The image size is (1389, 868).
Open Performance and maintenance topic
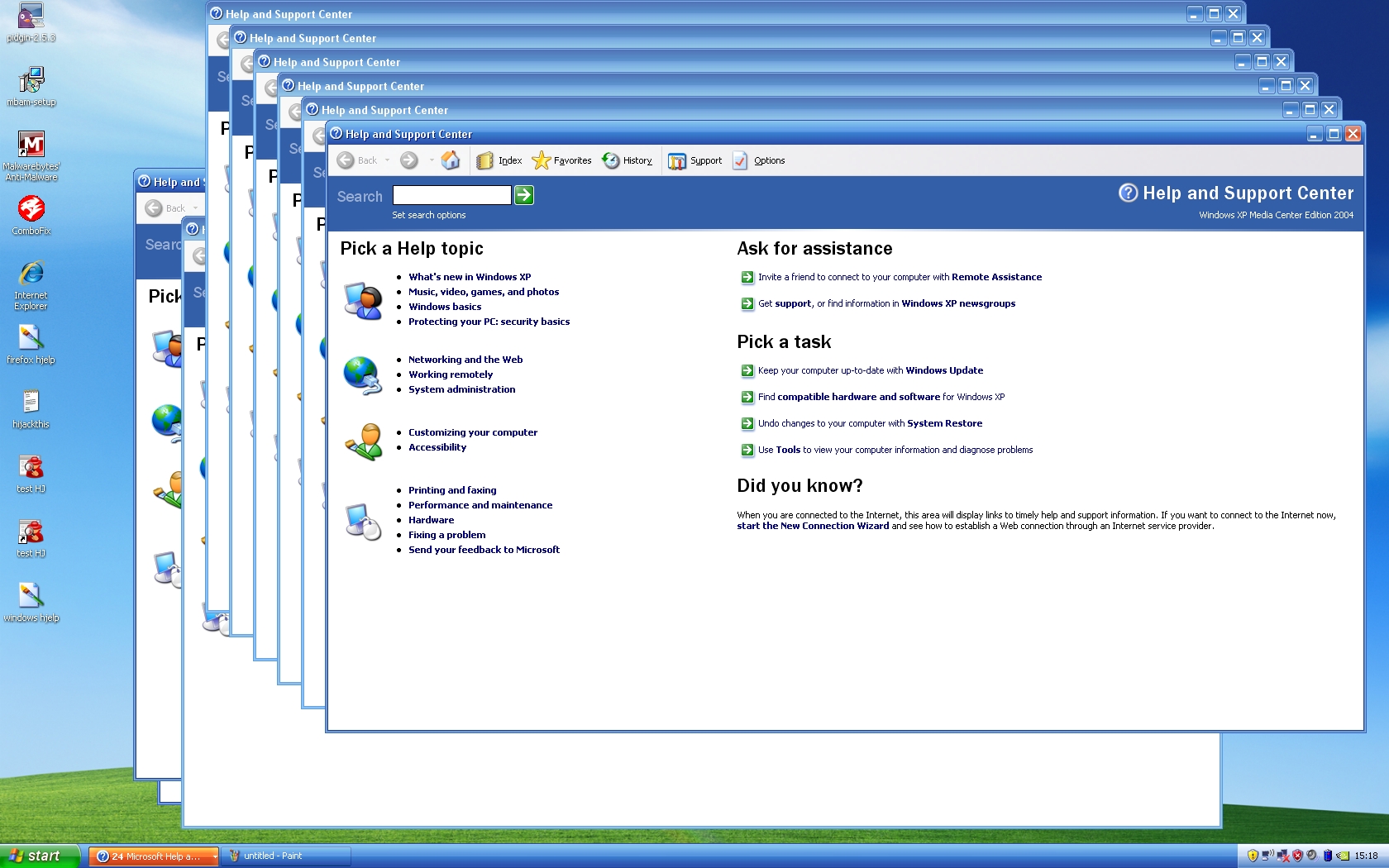tap(480, 505)
